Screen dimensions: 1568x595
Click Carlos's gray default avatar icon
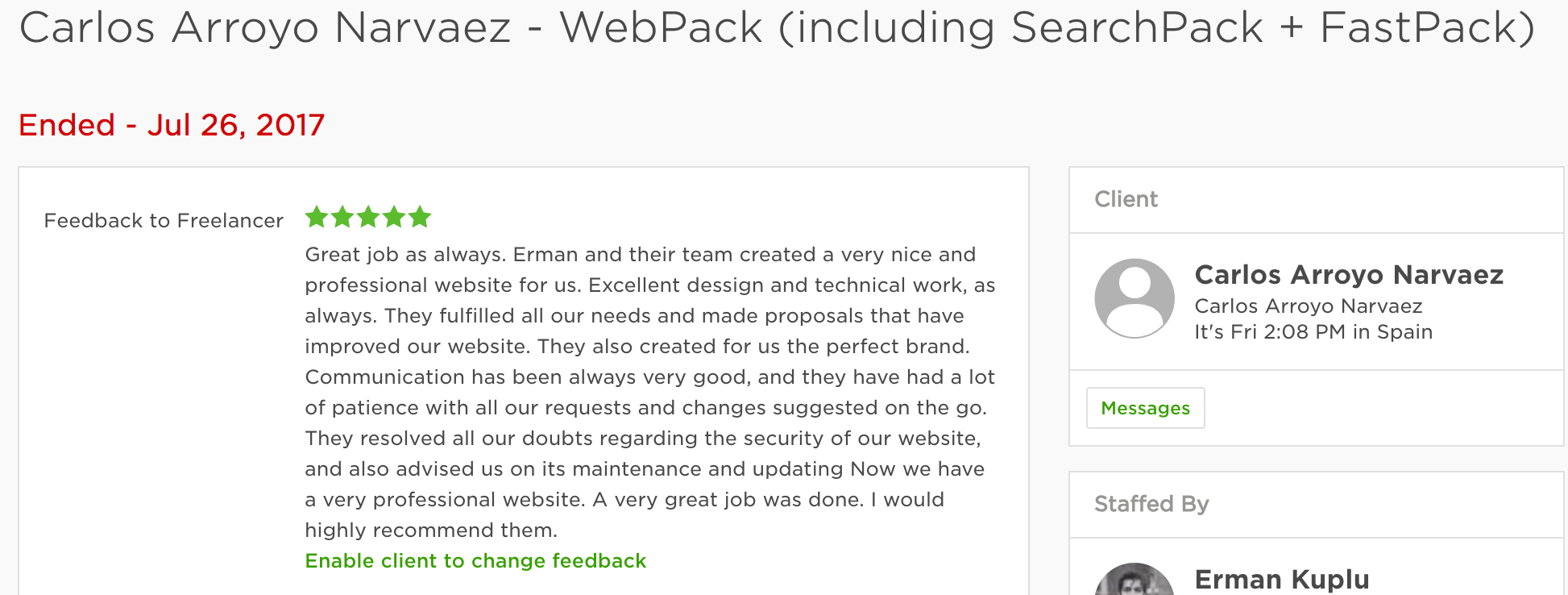1135,298
